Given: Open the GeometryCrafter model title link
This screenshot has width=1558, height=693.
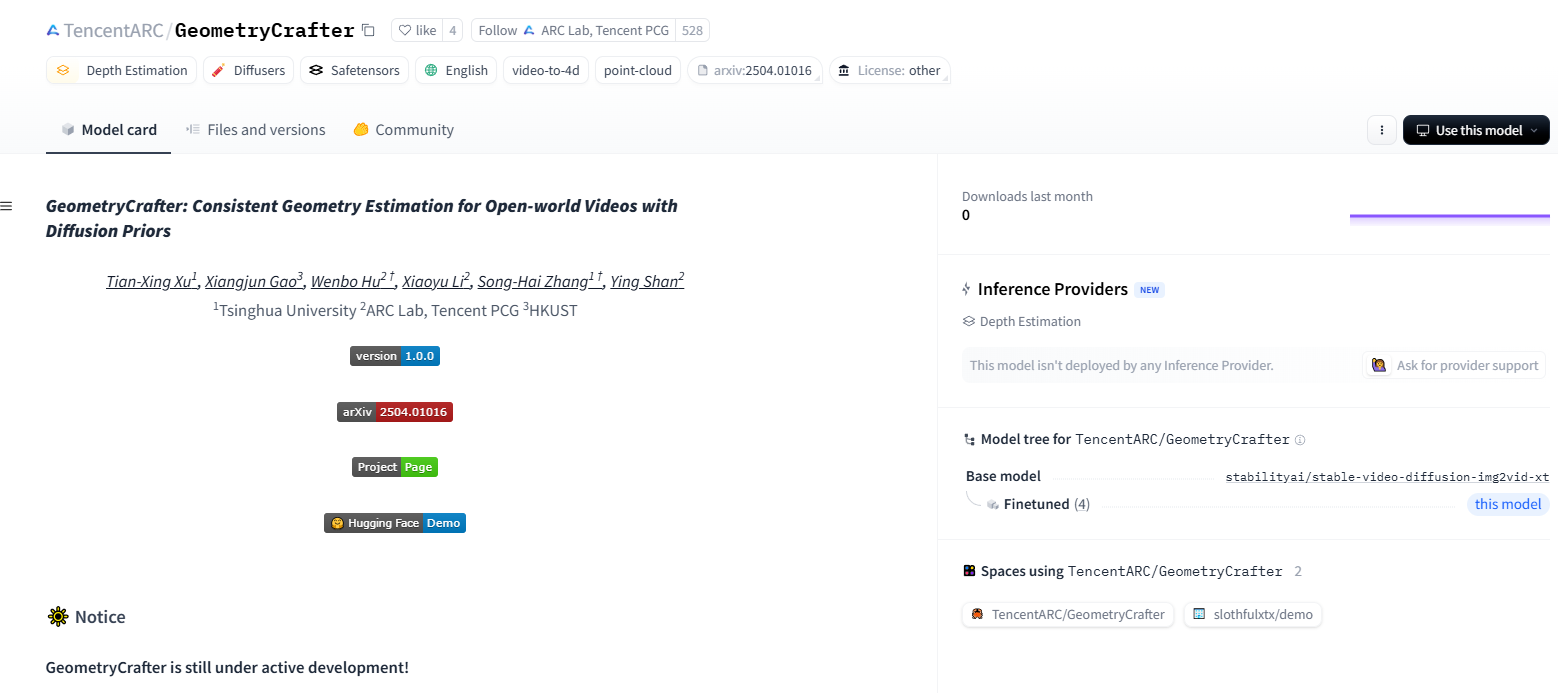Looking at the screenshot, I should pos(265,30).
